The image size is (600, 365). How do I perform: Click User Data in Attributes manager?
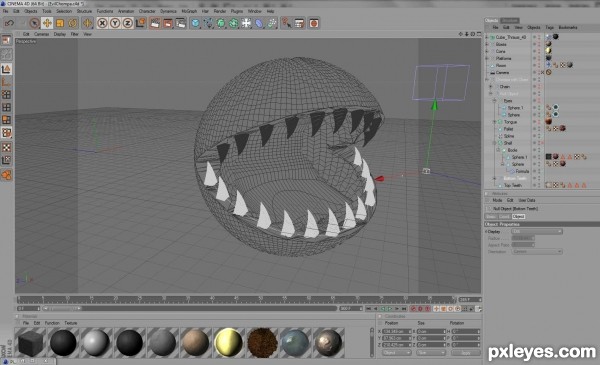527,200
